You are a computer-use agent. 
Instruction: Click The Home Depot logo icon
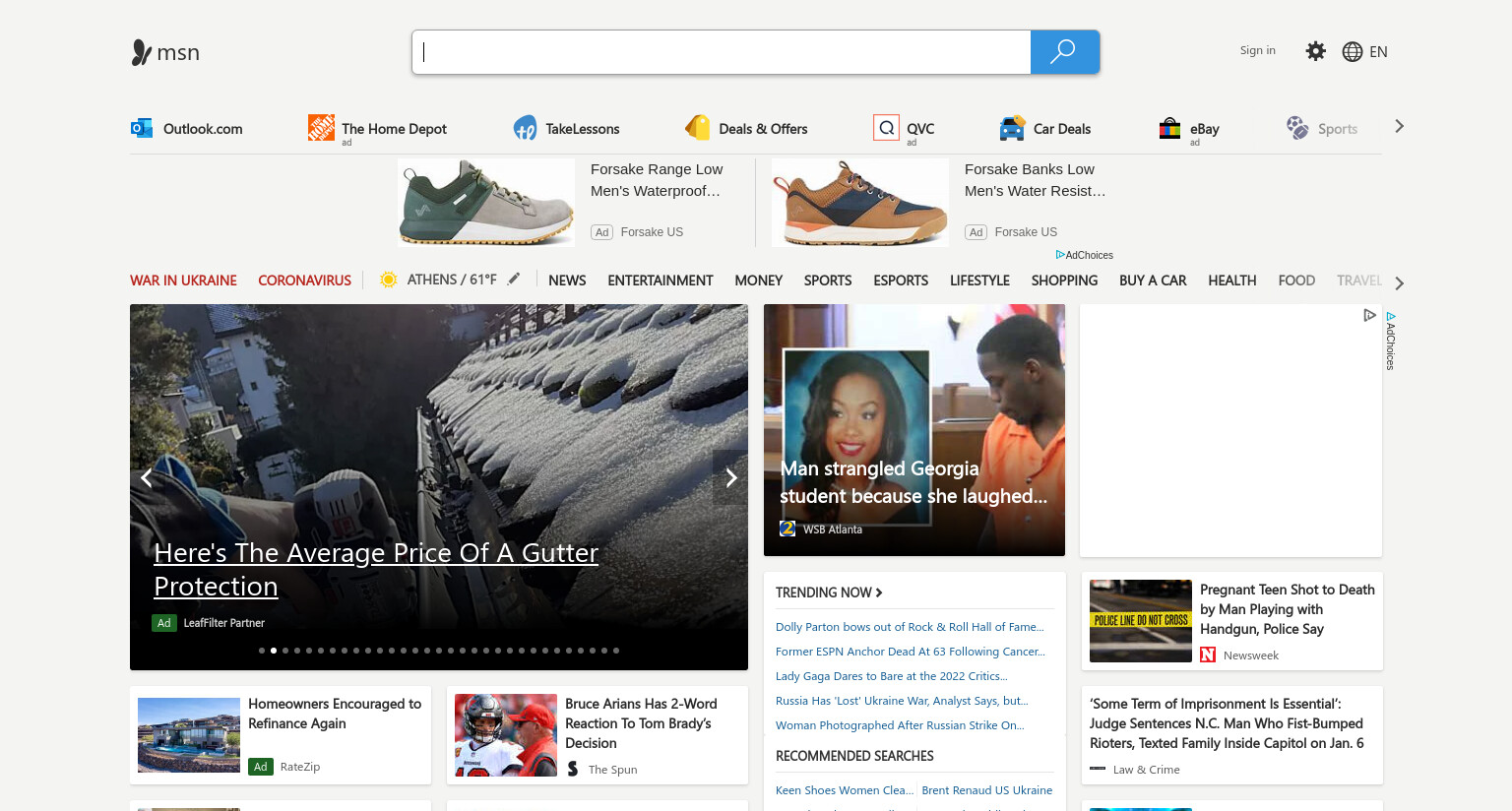[321, 127]
